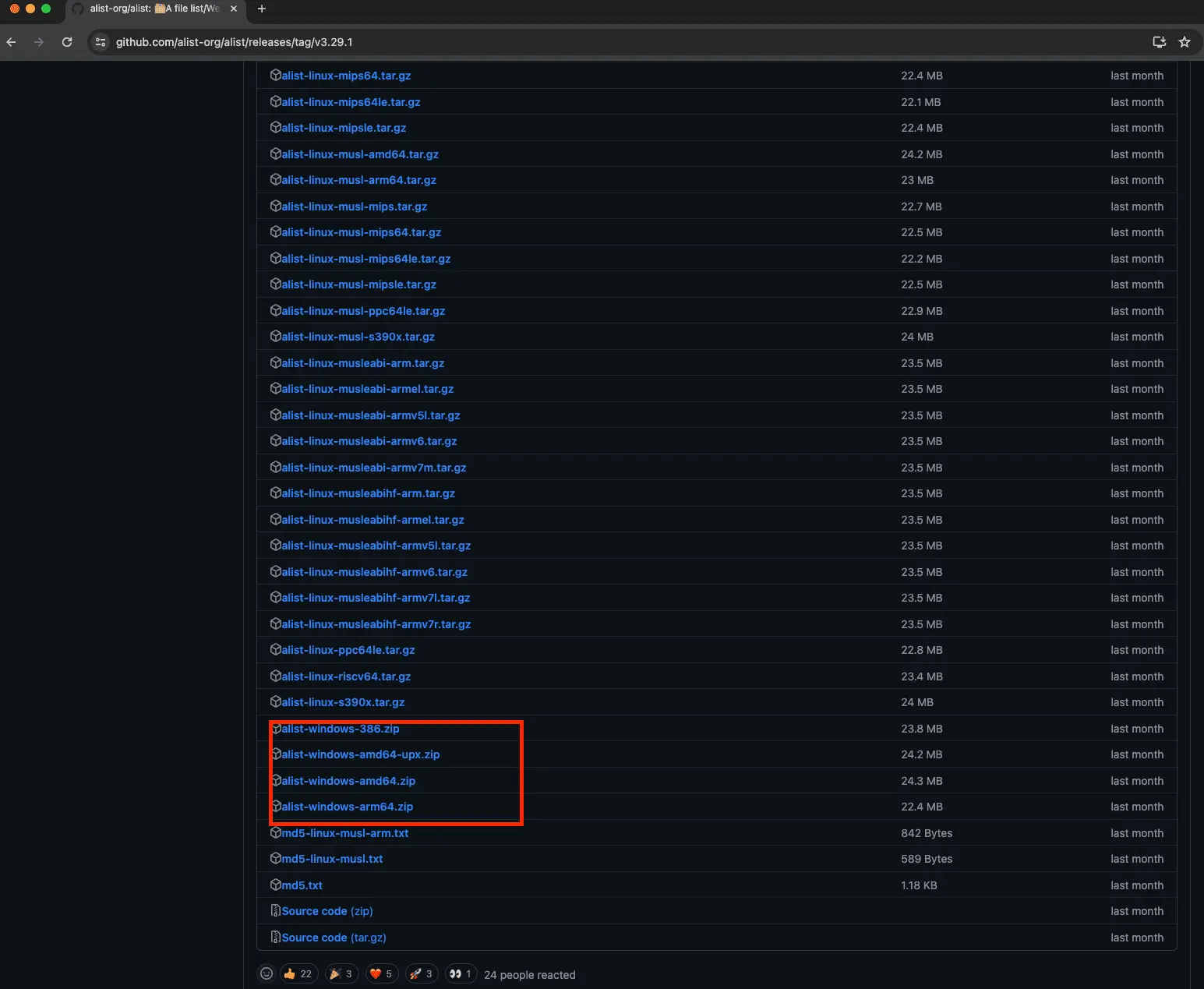Download alist-linux-mipsle.tar.gz
The width and height of the screenshot is (1204, 989).
tap(344, 128)
